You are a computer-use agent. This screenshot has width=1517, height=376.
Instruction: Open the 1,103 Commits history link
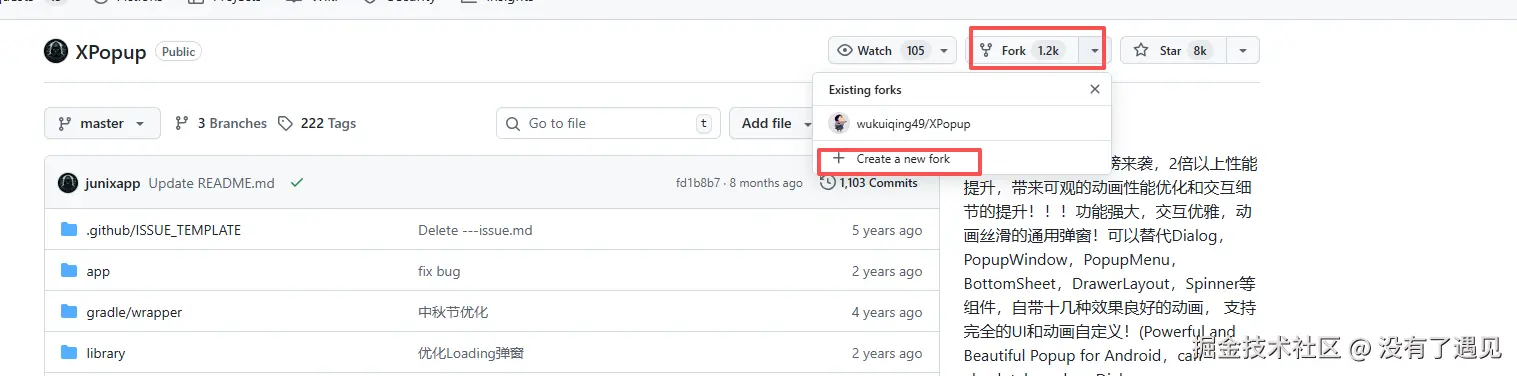click(x=868, y=183)
